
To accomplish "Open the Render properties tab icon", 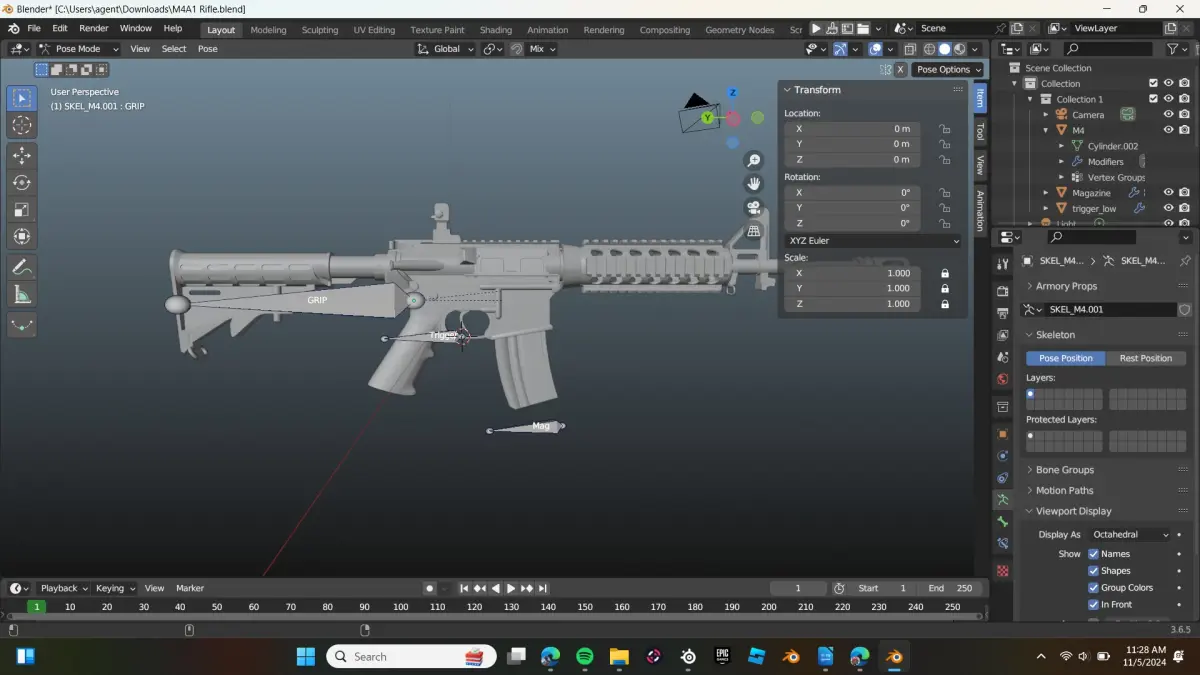I will (x=1003, y=291).
